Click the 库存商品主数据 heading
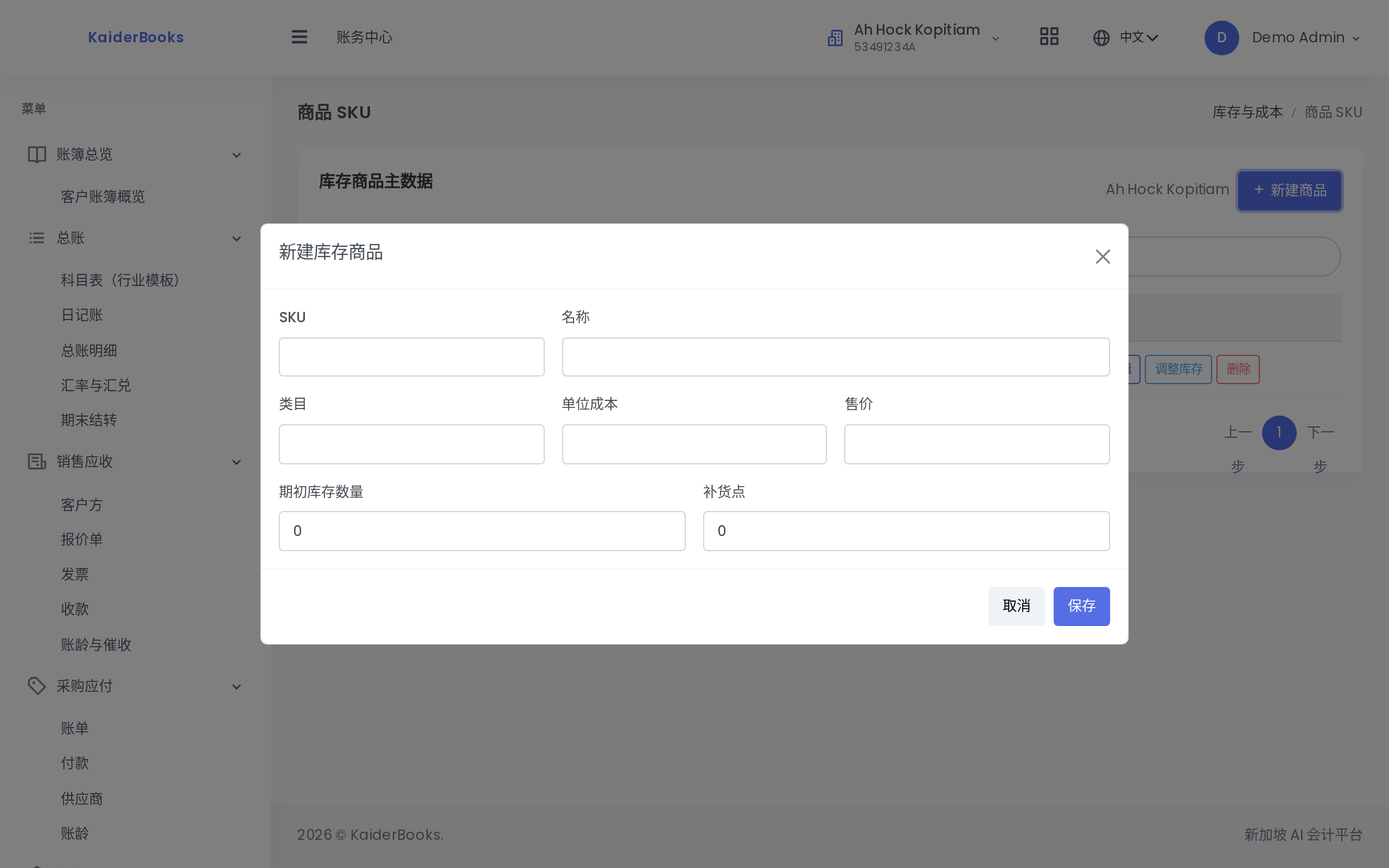The height and width of the screenshot is (868, 1389). tap(376, 181)
